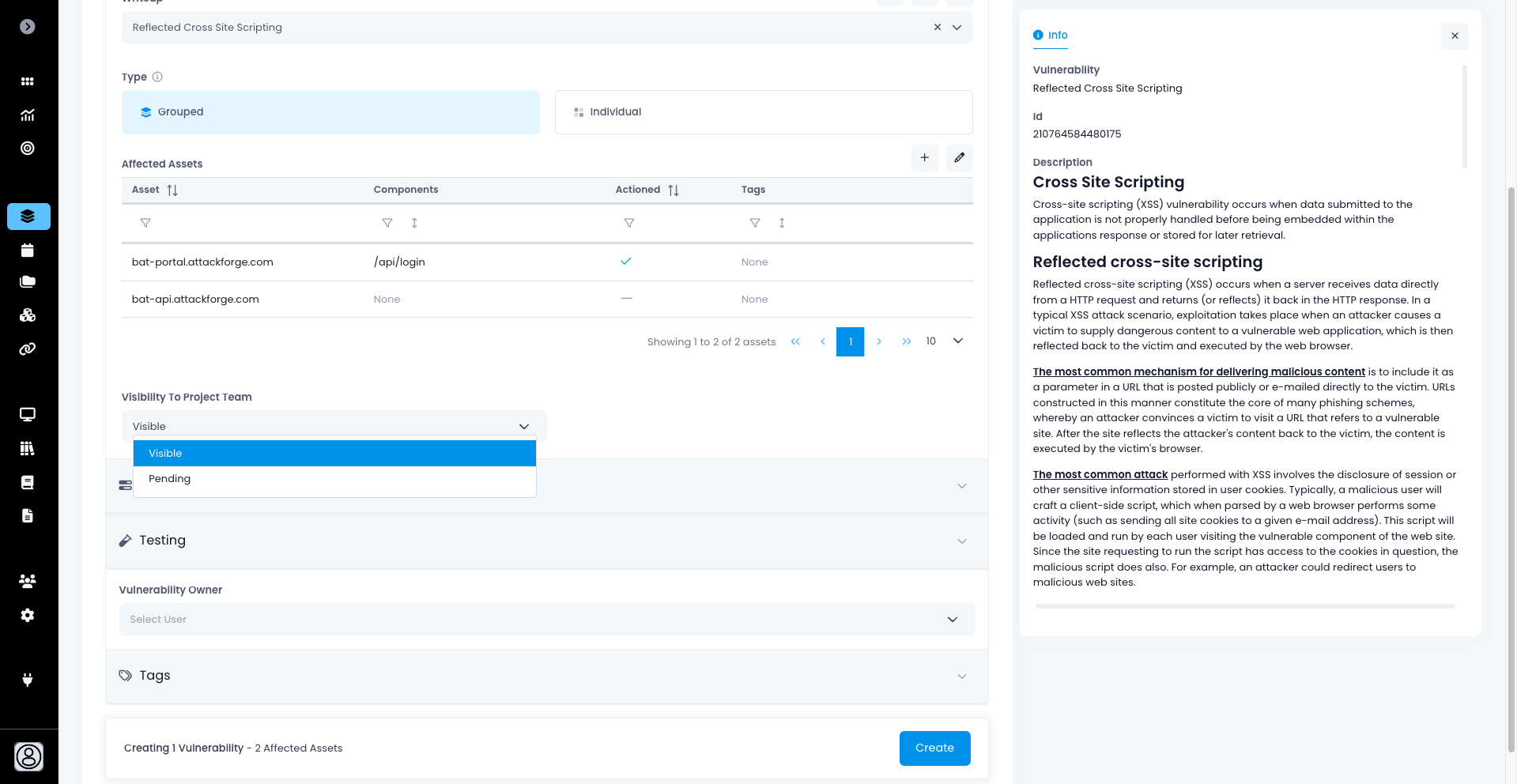Select the Individual type option
Screen dimensions: 1517x784
pos(763,112)
